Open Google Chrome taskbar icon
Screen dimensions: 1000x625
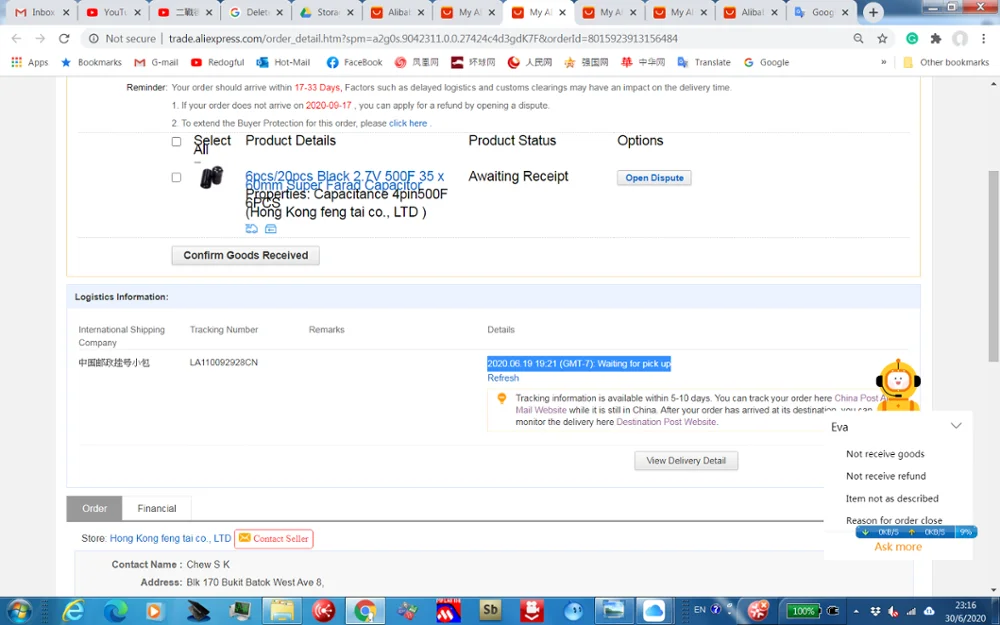tap(365, 611)
